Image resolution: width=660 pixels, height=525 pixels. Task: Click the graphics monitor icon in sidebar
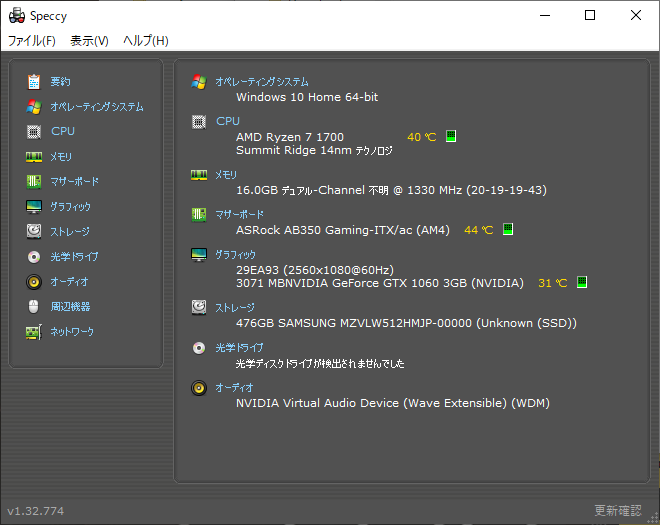pos(34,207)
